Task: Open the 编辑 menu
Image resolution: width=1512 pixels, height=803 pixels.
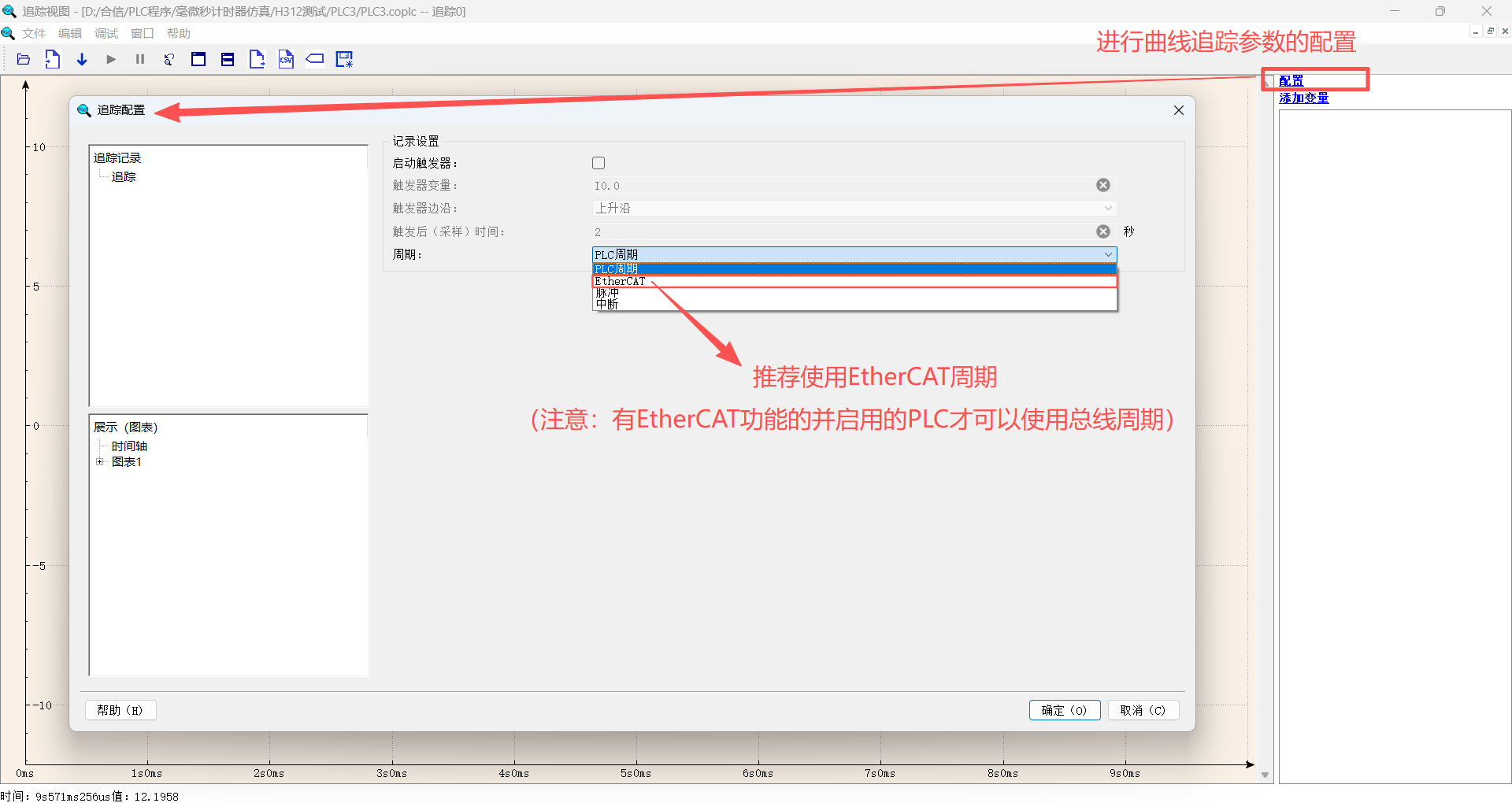Action: (70, 34)
